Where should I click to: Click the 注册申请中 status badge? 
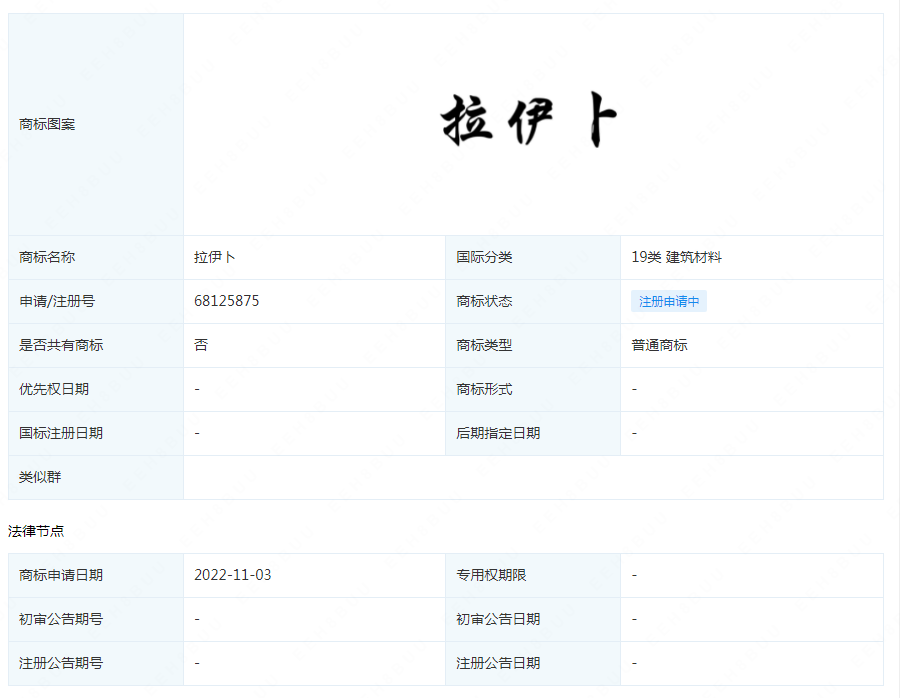click(x=669, y=301)
